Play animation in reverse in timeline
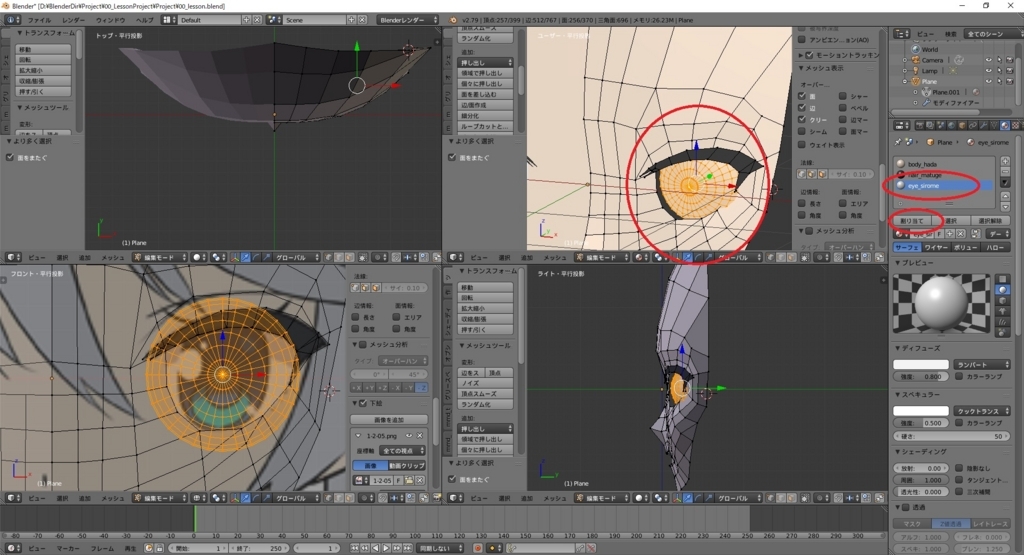Screen dimensions: 1024x555 pyautogui.click(x=376, y=548)
